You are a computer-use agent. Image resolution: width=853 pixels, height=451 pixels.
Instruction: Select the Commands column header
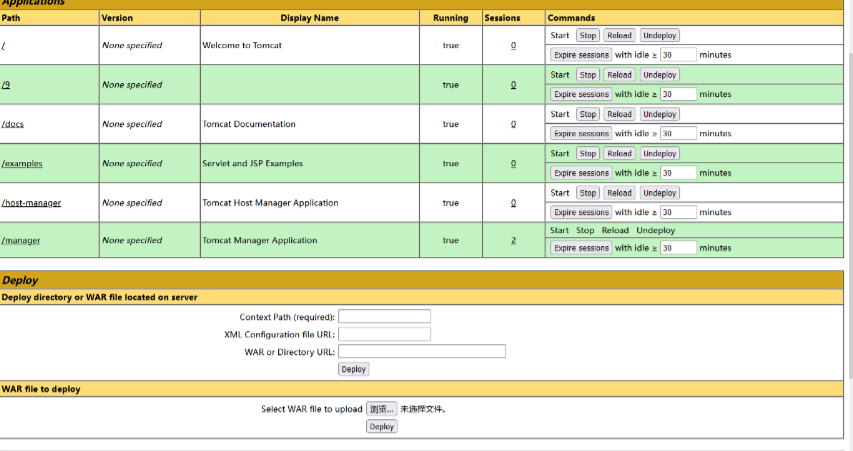click(x=571, y=18)
